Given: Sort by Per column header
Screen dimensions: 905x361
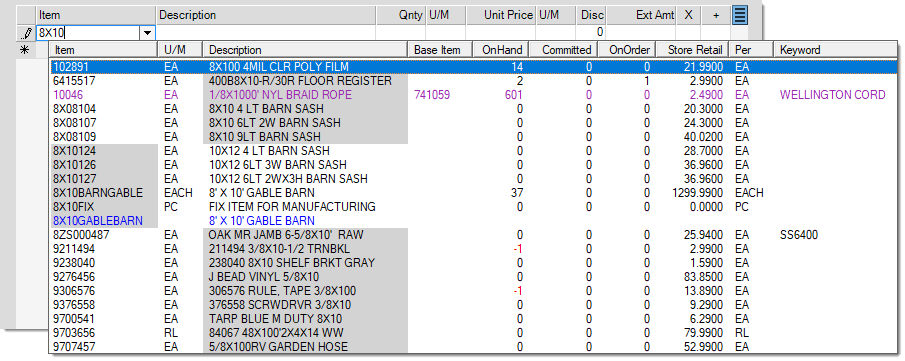Looking at the screenshot, I should 752,50.
